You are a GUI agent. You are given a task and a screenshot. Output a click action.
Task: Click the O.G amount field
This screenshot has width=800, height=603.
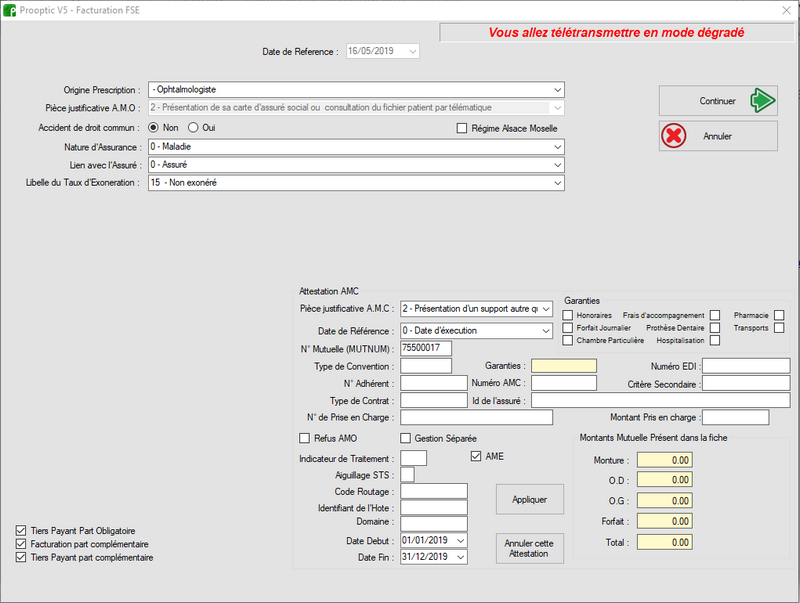coord(665,501)
